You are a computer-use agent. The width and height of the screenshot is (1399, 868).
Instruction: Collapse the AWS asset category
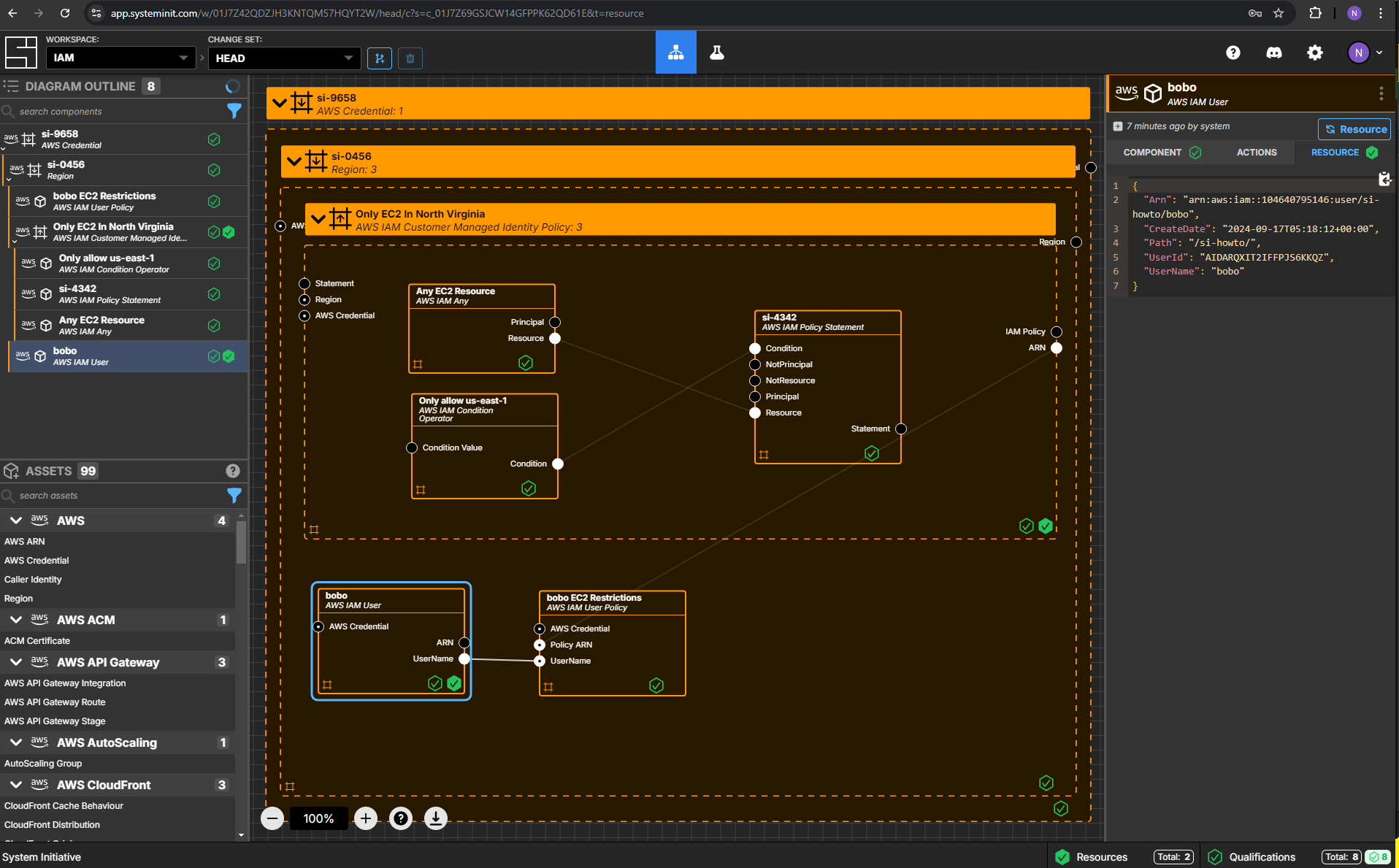click(16, 521)
